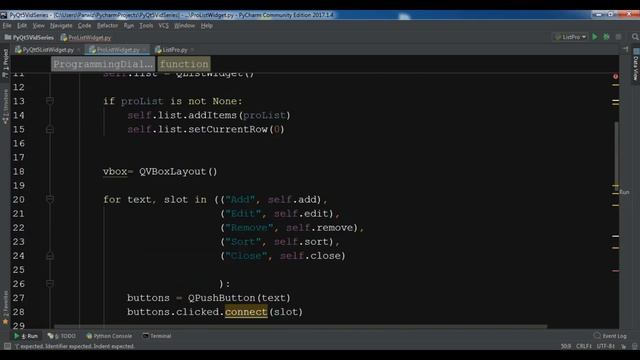Click fold end marker on line 15
Image resolution: width=640 pixels, height=360 pixels.
tap(50, 129)
